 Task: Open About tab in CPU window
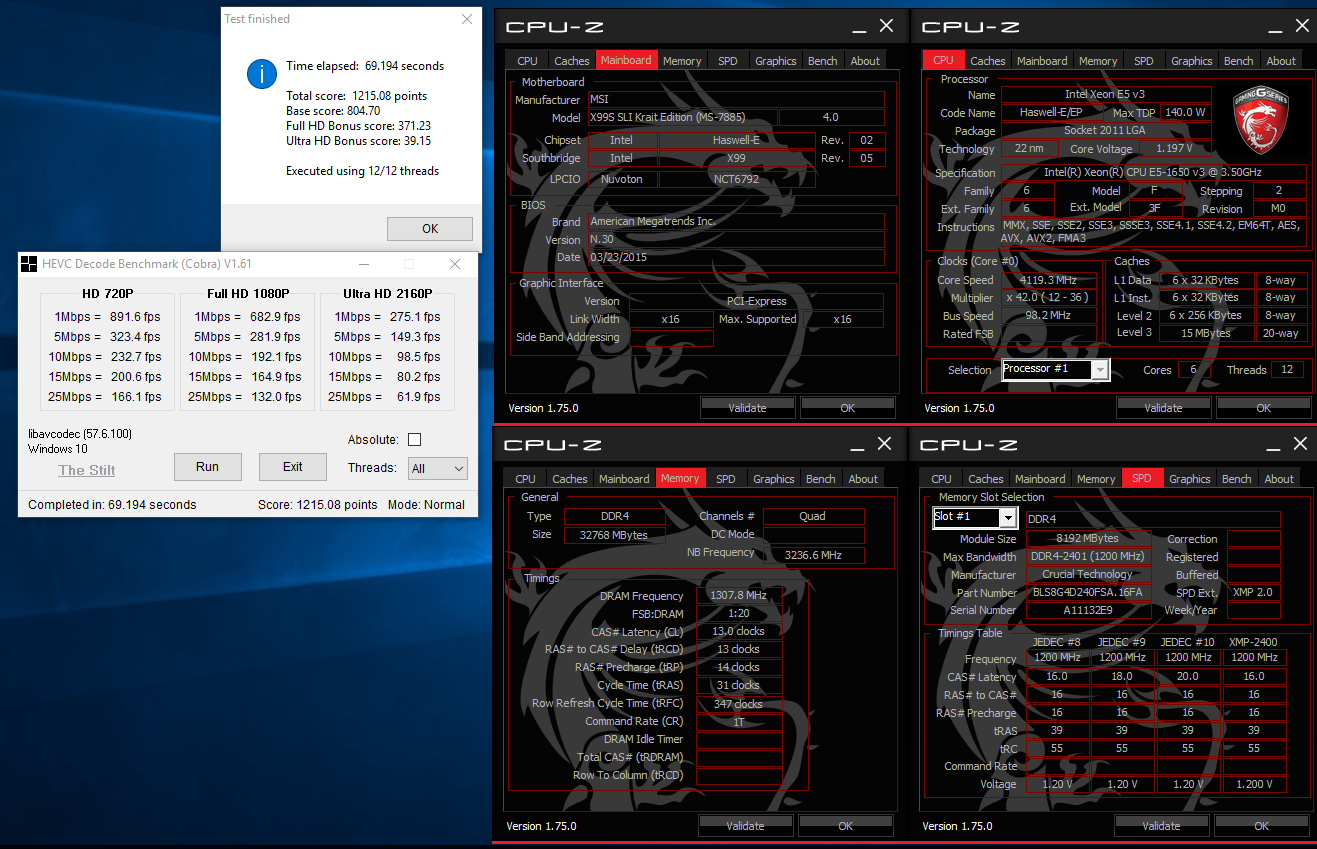[x=1281, y=61]
